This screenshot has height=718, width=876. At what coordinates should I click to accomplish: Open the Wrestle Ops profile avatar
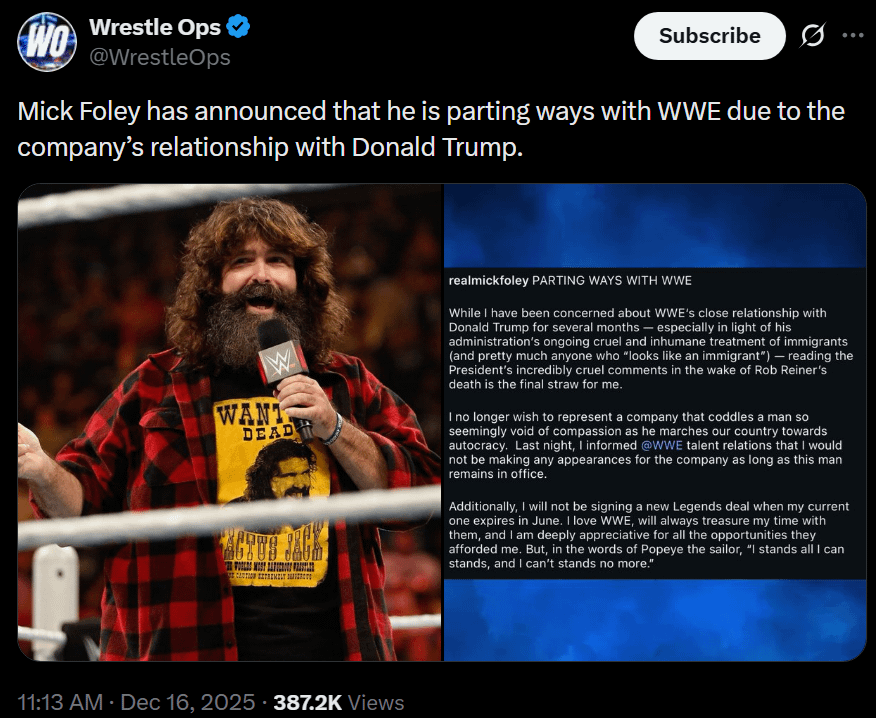47,42
